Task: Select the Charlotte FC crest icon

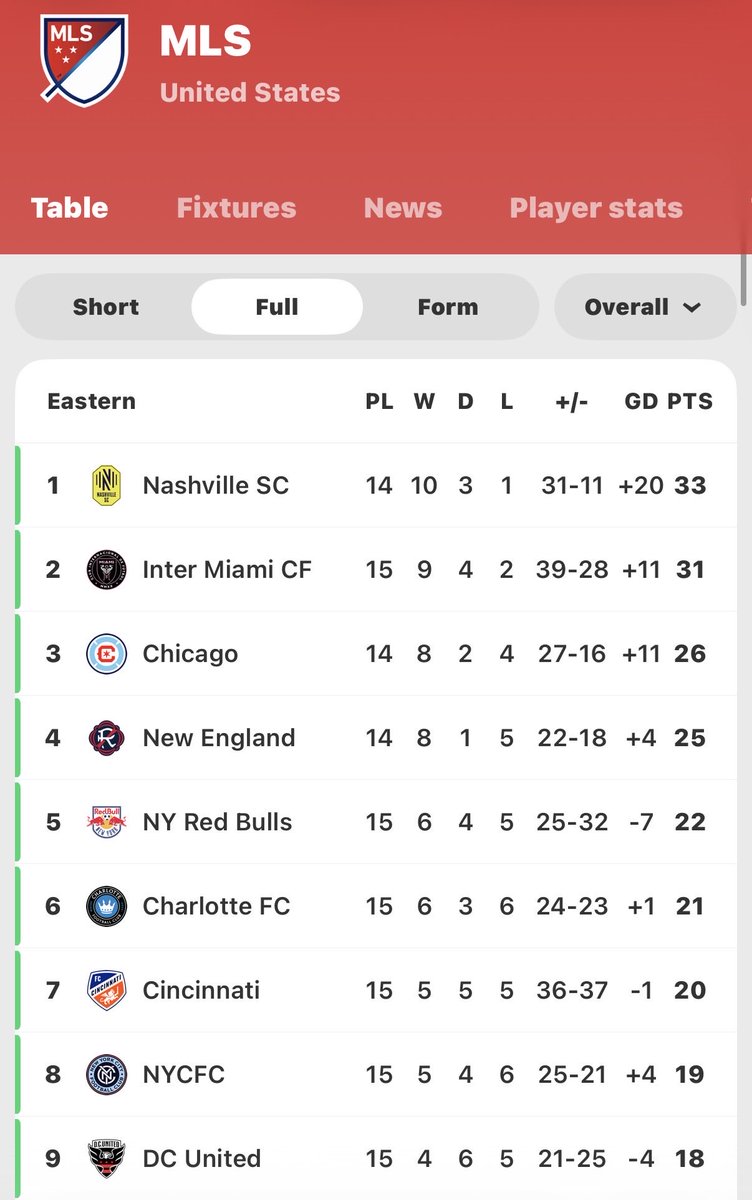Action: pos(106,906)
